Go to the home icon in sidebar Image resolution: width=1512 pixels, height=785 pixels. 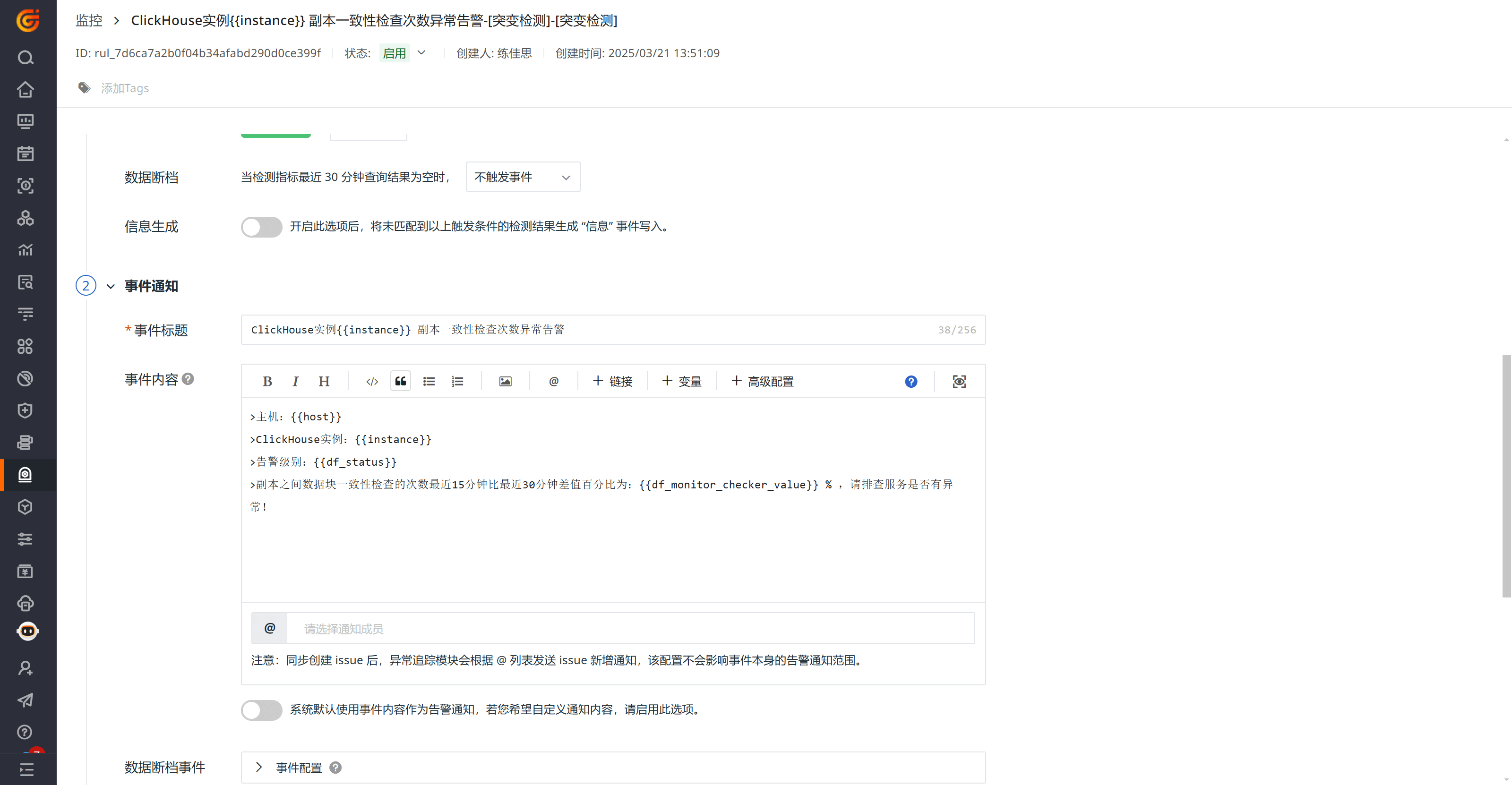point(25,89)
